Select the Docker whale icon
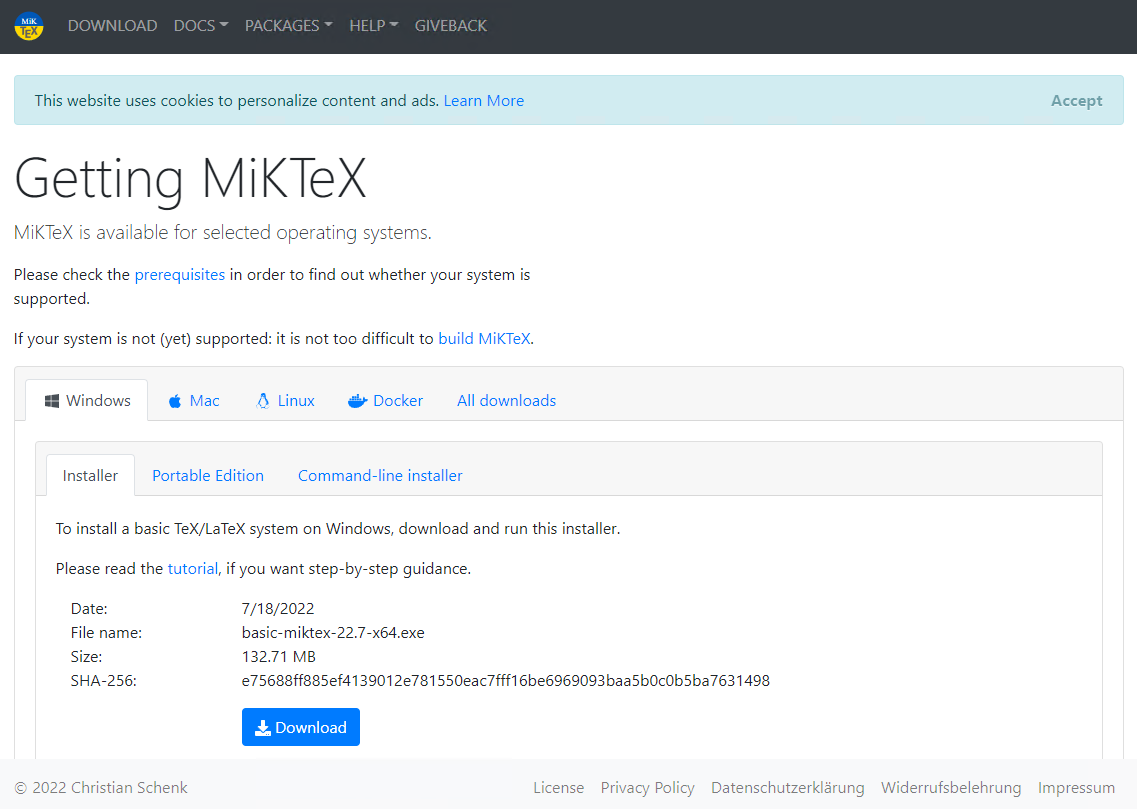Image resolution: width=1137 pixels, height=809 pixels. (357, 400)
